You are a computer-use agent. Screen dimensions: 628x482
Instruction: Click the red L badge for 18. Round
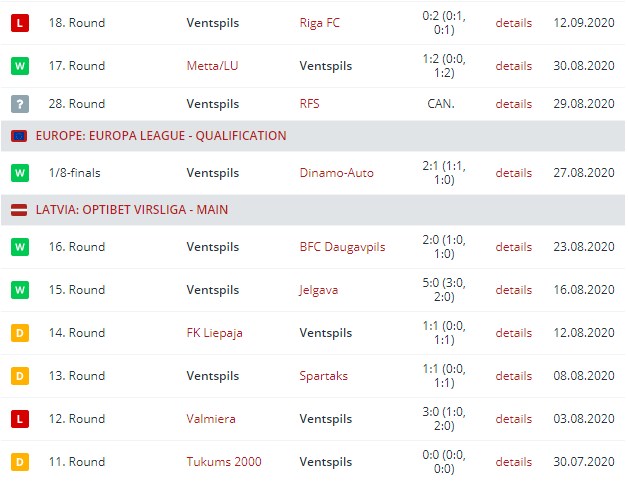pos(18,23)
